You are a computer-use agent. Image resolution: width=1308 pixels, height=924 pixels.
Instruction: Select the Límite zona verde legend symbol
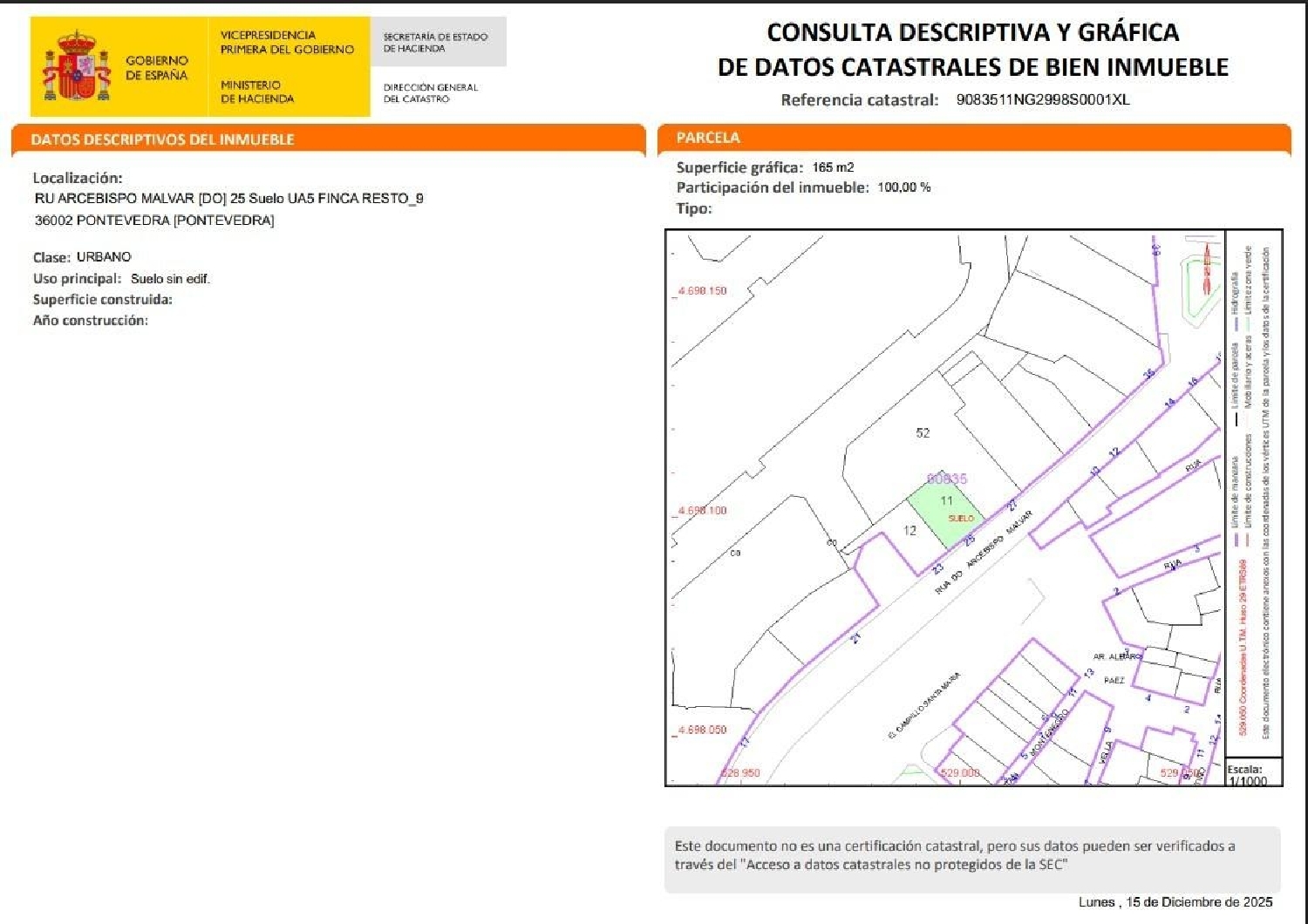tap(1246, 323)
